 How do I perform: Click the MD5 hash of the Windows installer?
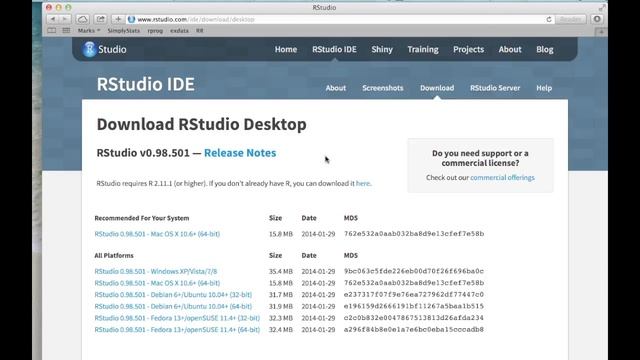click(x=414, y=271)
